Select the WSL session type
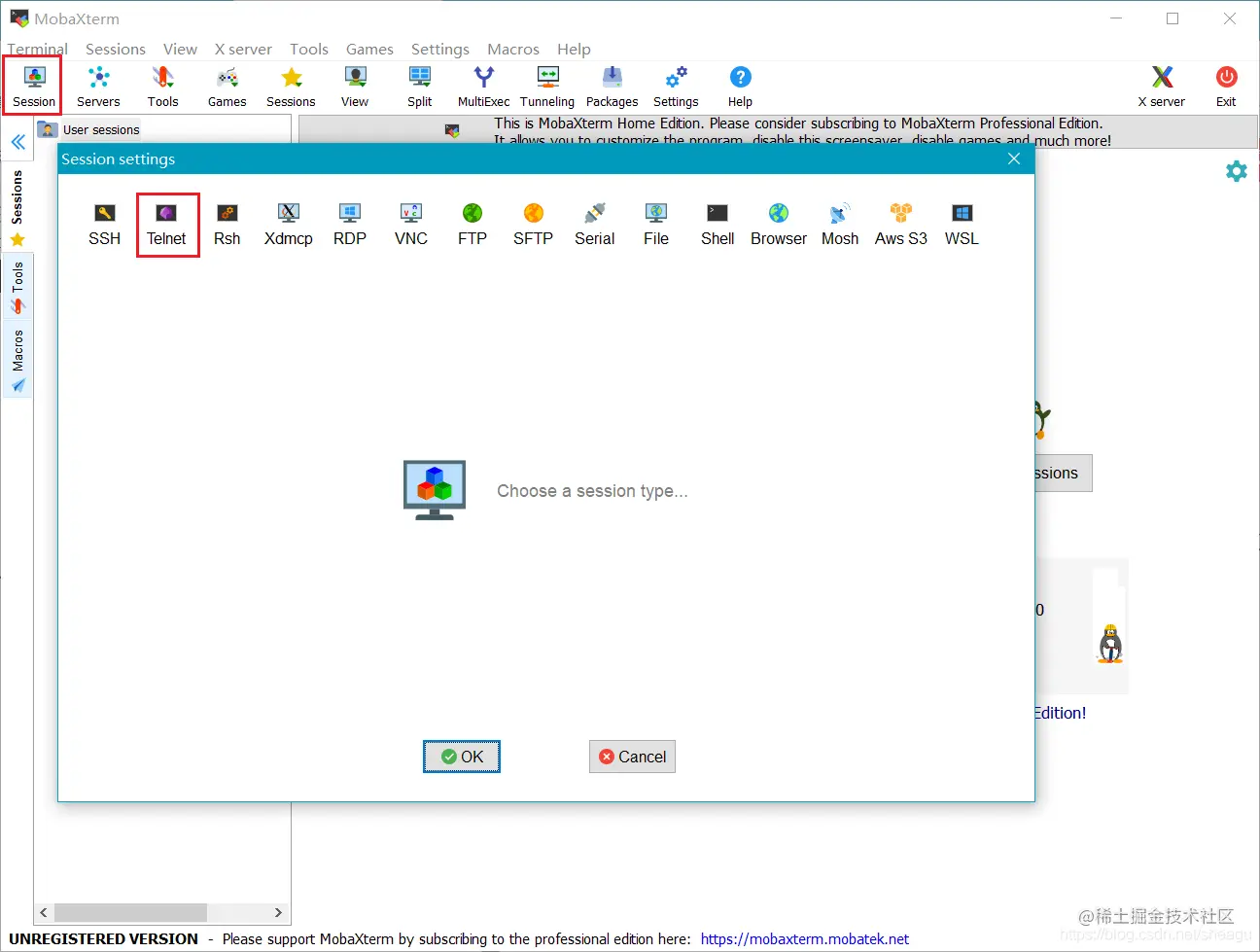 [x=962, y=226]
